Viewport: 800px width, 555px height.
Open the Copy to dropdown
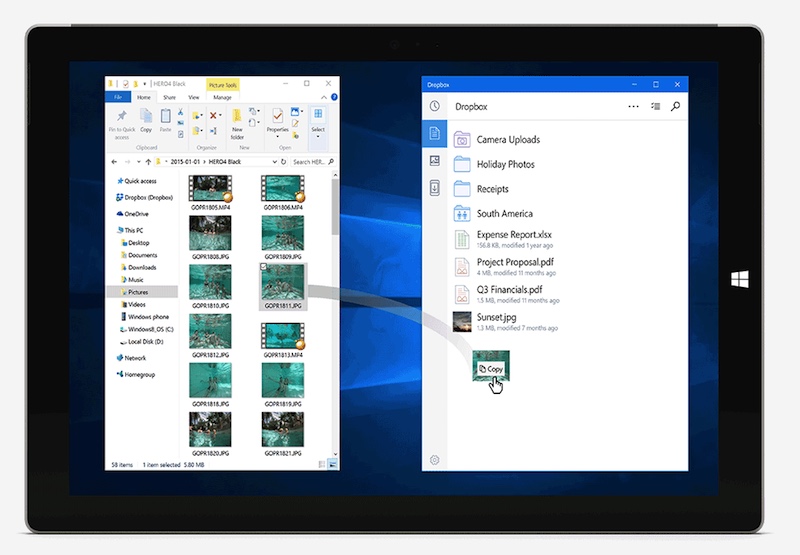pyautogui.click(x=197, y=131)
